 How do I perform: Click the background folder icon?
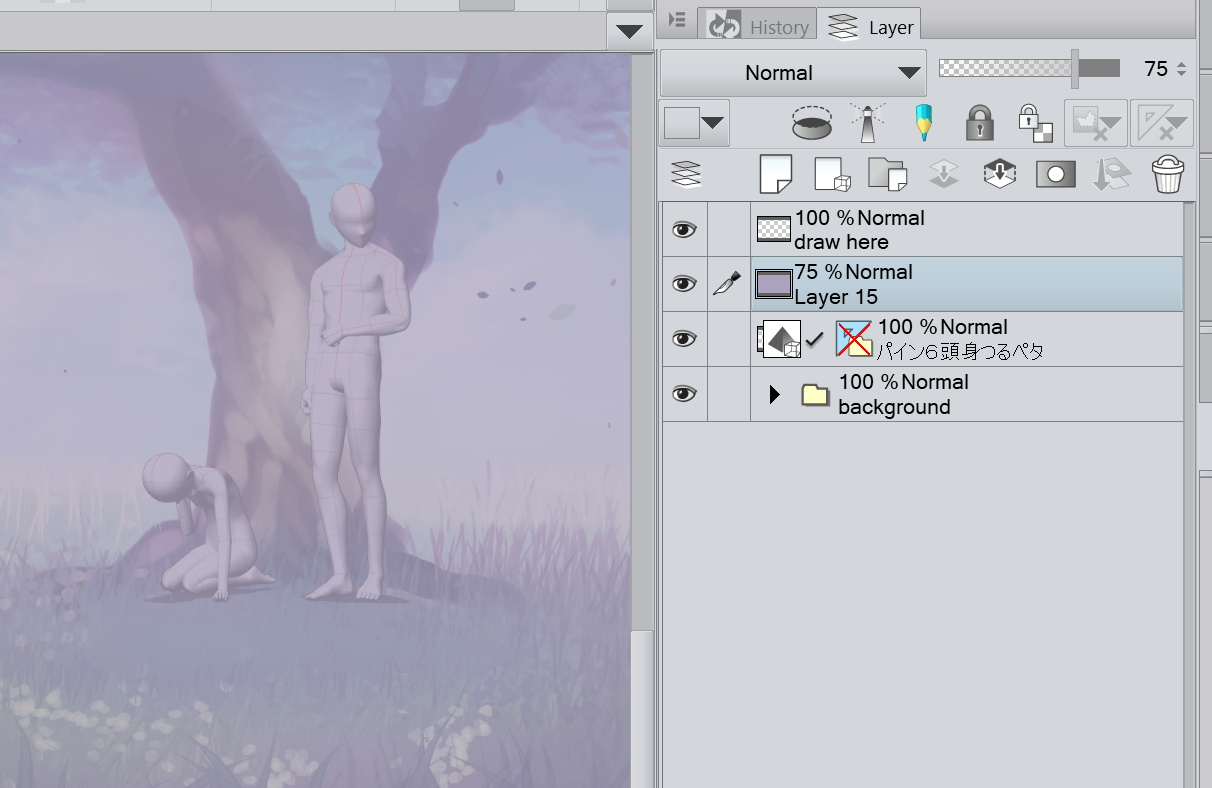point(816,395)
